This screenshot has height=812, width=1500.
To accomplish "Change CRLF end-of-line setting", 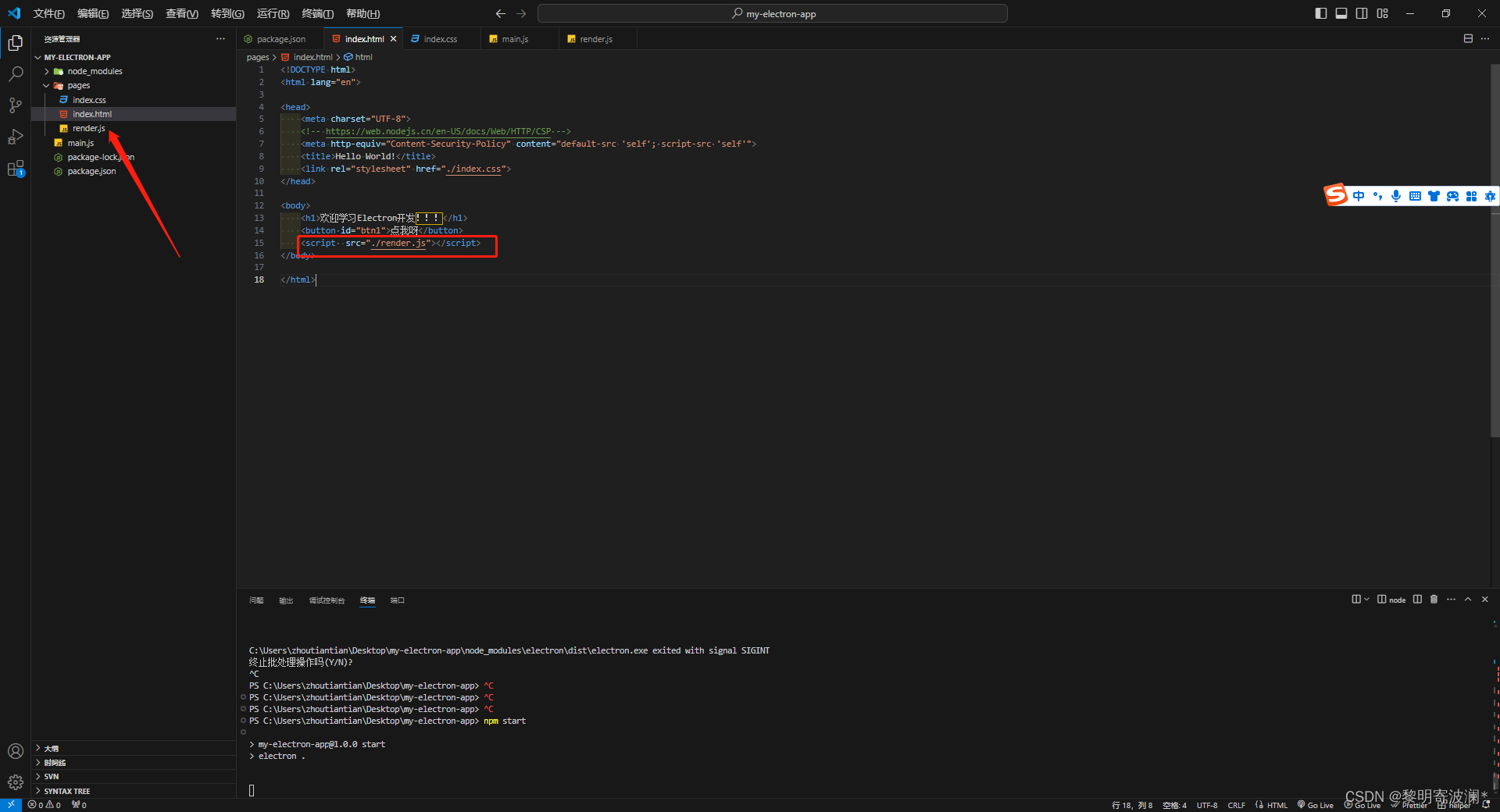I will point(1237,805).
